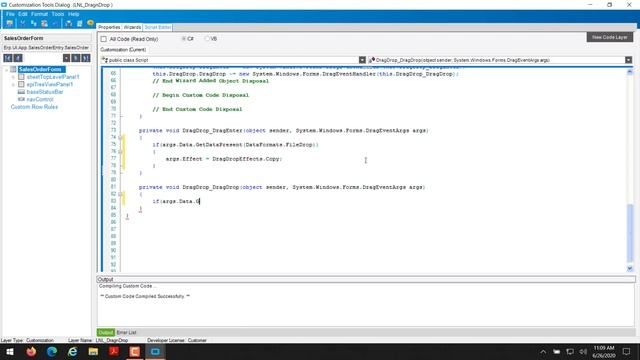Click the code editor scroll up arrow

click(630, 72)
